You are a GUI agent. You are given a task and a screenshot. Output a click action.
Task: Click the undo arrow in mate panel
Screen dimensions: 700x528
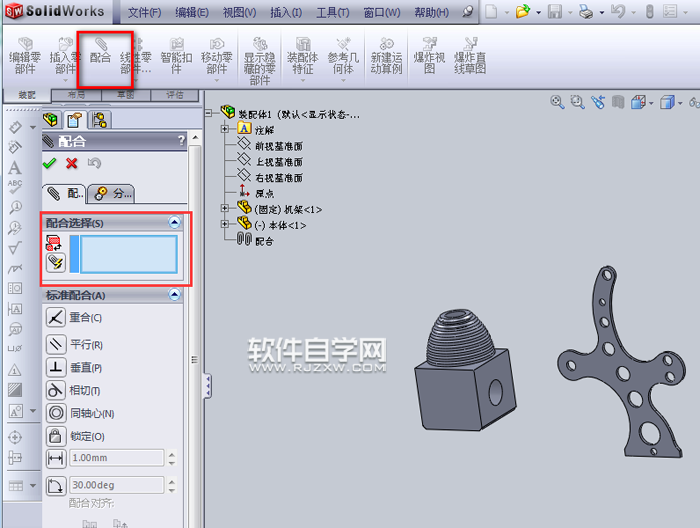(94, 163)
